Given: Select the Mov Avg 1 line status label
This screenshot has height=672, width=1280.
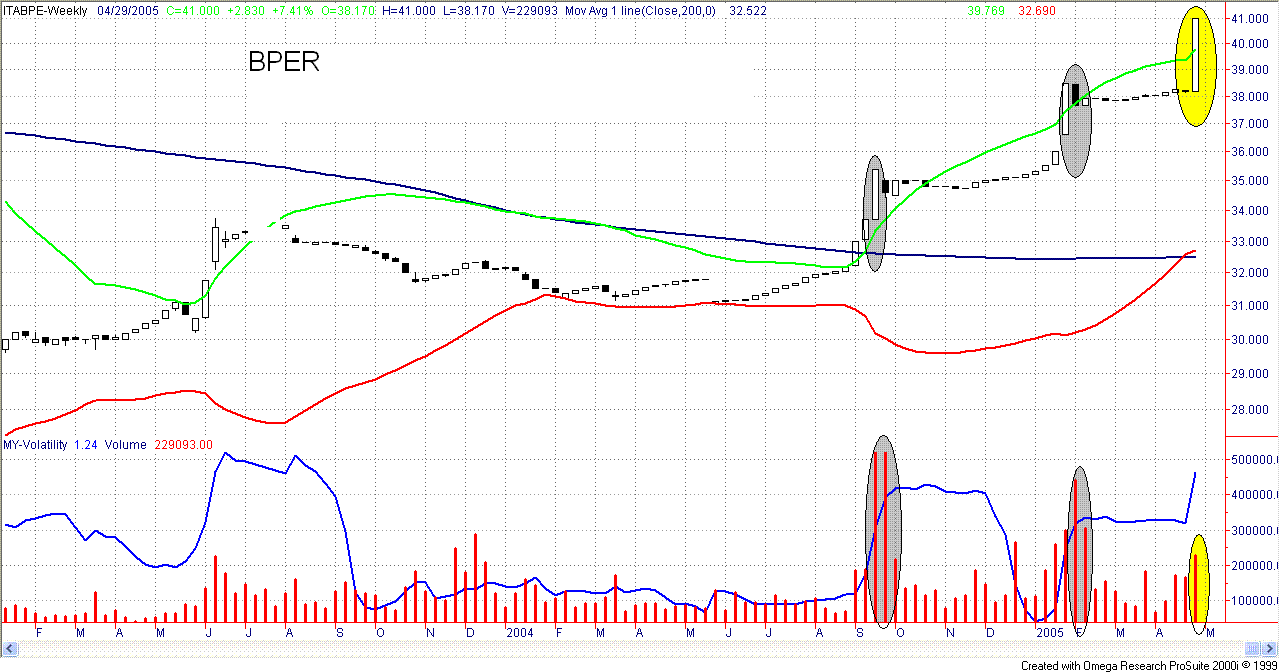Looking at the screenshot, I should tap(632, 9).
